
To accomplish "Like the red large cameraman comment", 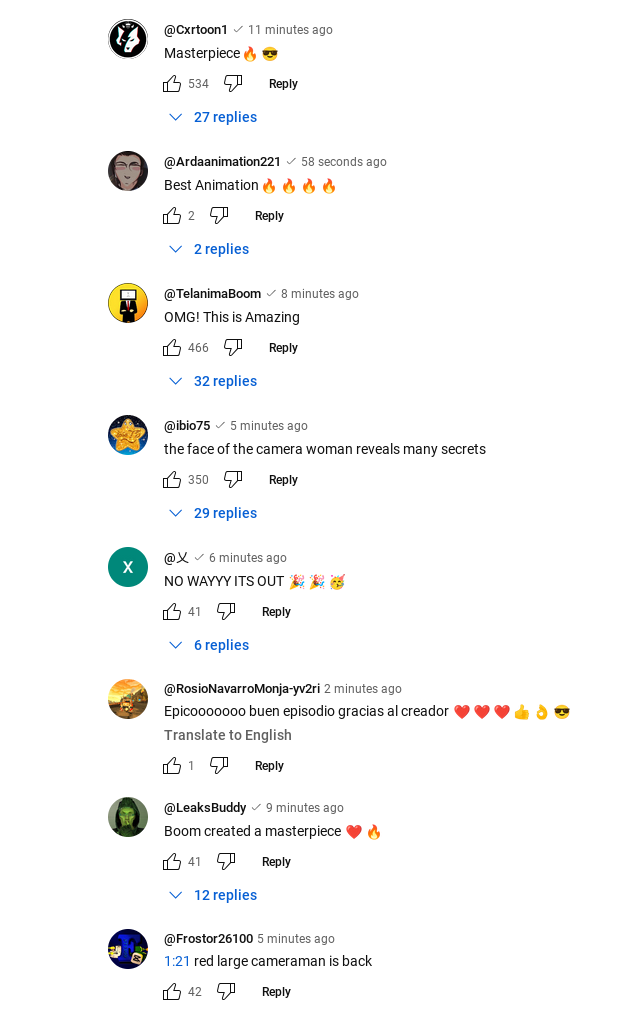I will [x=172, y=992].
